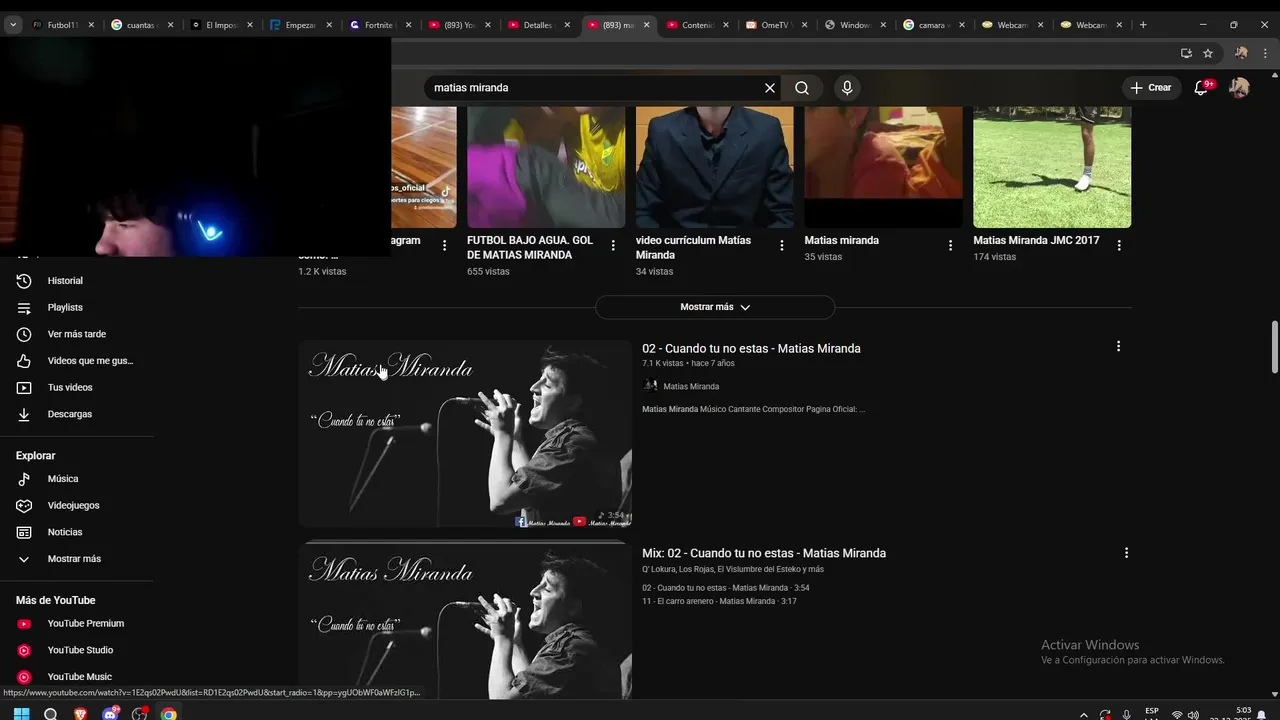Switch to the Empezar tab
The width and height of the screenshot is (1280, 720).
(x=300, y=25)
